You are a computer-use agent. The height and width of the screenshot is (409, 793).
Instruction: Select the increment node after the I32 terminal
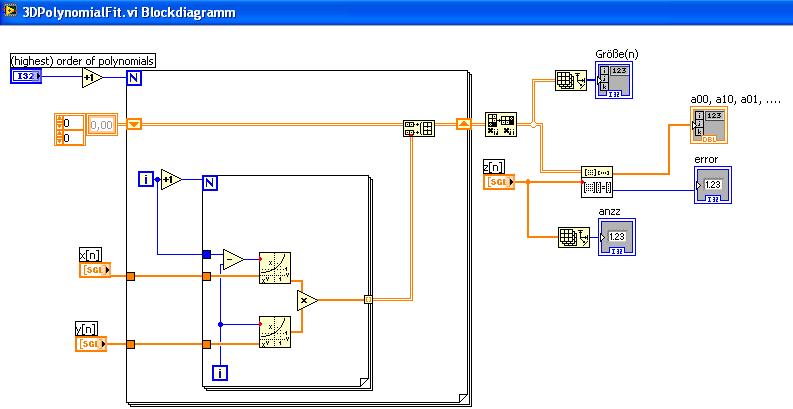[92, 77]
